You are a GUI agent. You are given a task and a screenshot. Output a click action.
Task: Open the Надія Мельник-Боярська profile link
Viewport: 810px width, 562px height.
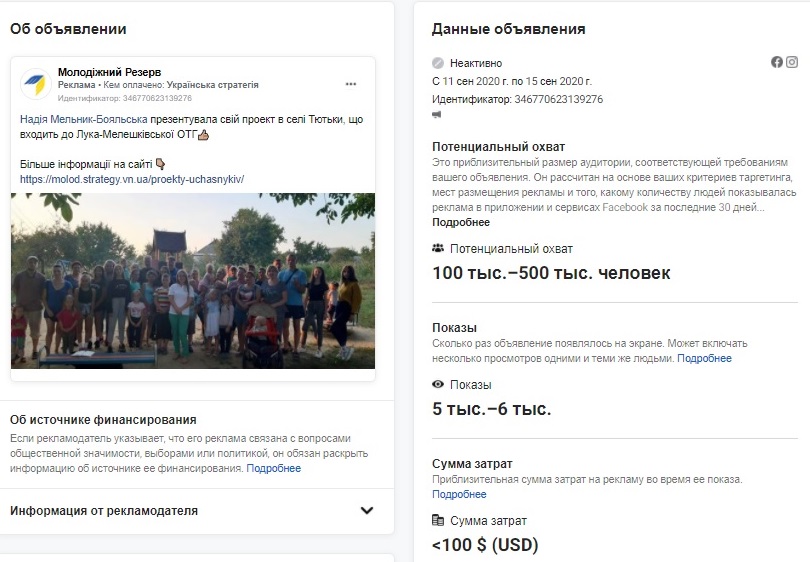click(82, 119)
